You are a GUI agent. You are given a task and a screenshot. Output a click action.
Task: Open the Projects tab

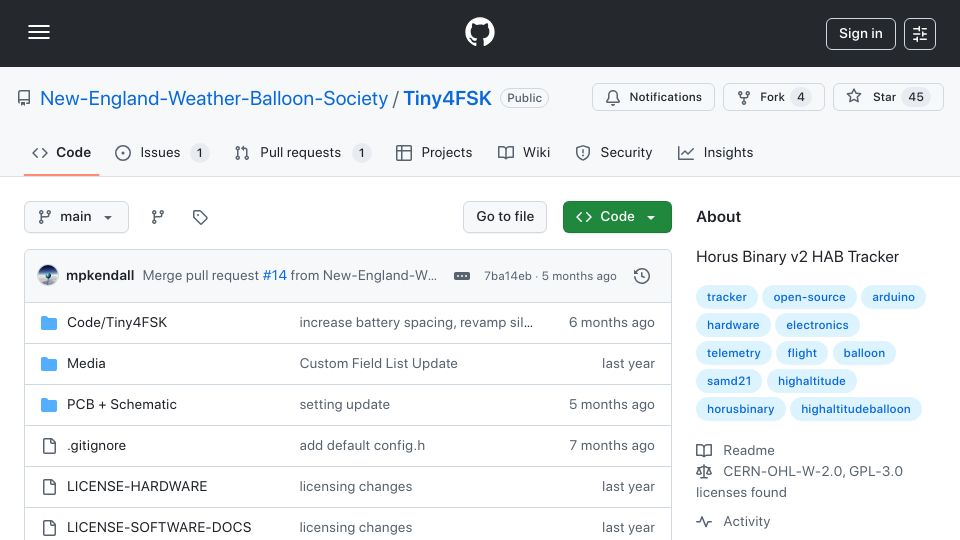[434, 152]
